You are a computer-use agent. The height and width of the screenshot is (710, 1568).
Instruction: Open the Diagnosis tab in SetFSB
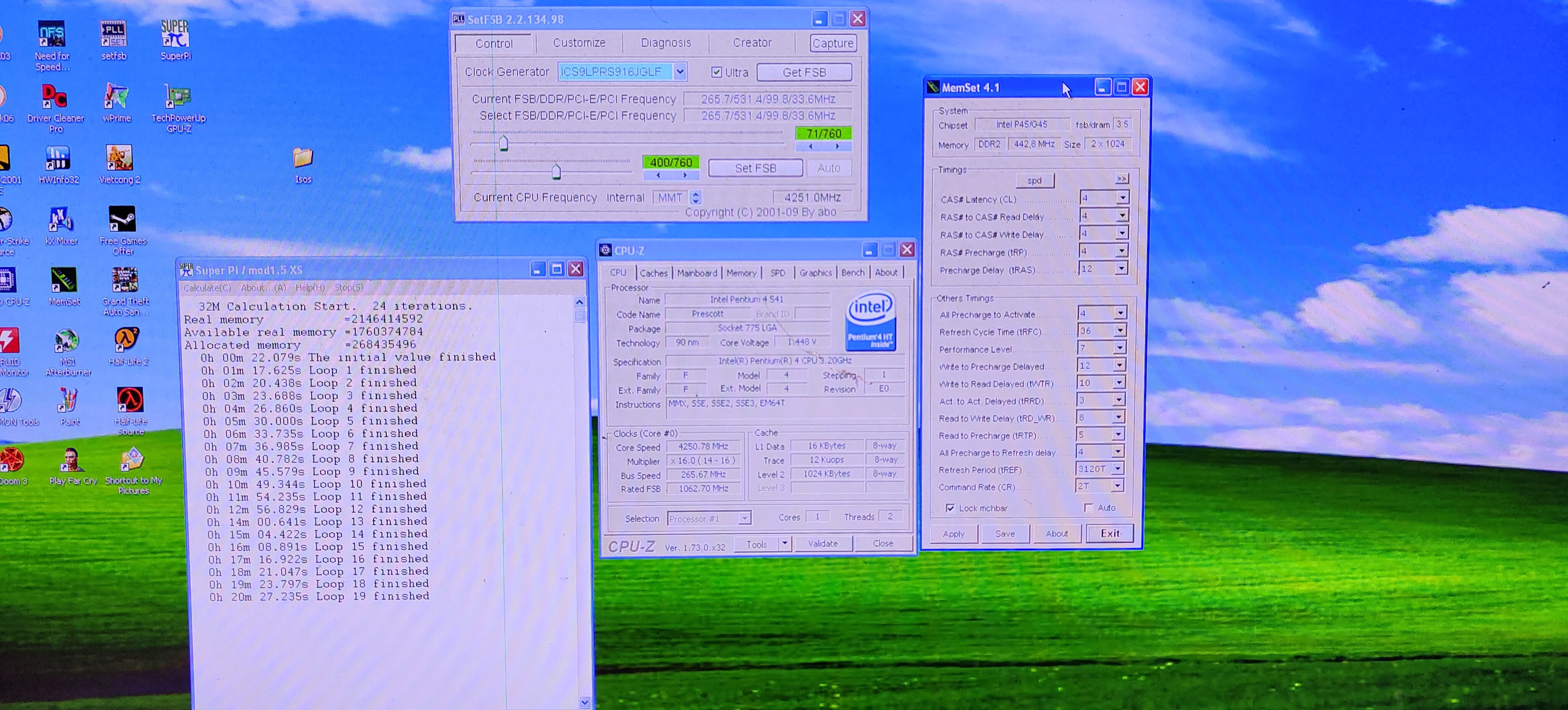point(665,43)
